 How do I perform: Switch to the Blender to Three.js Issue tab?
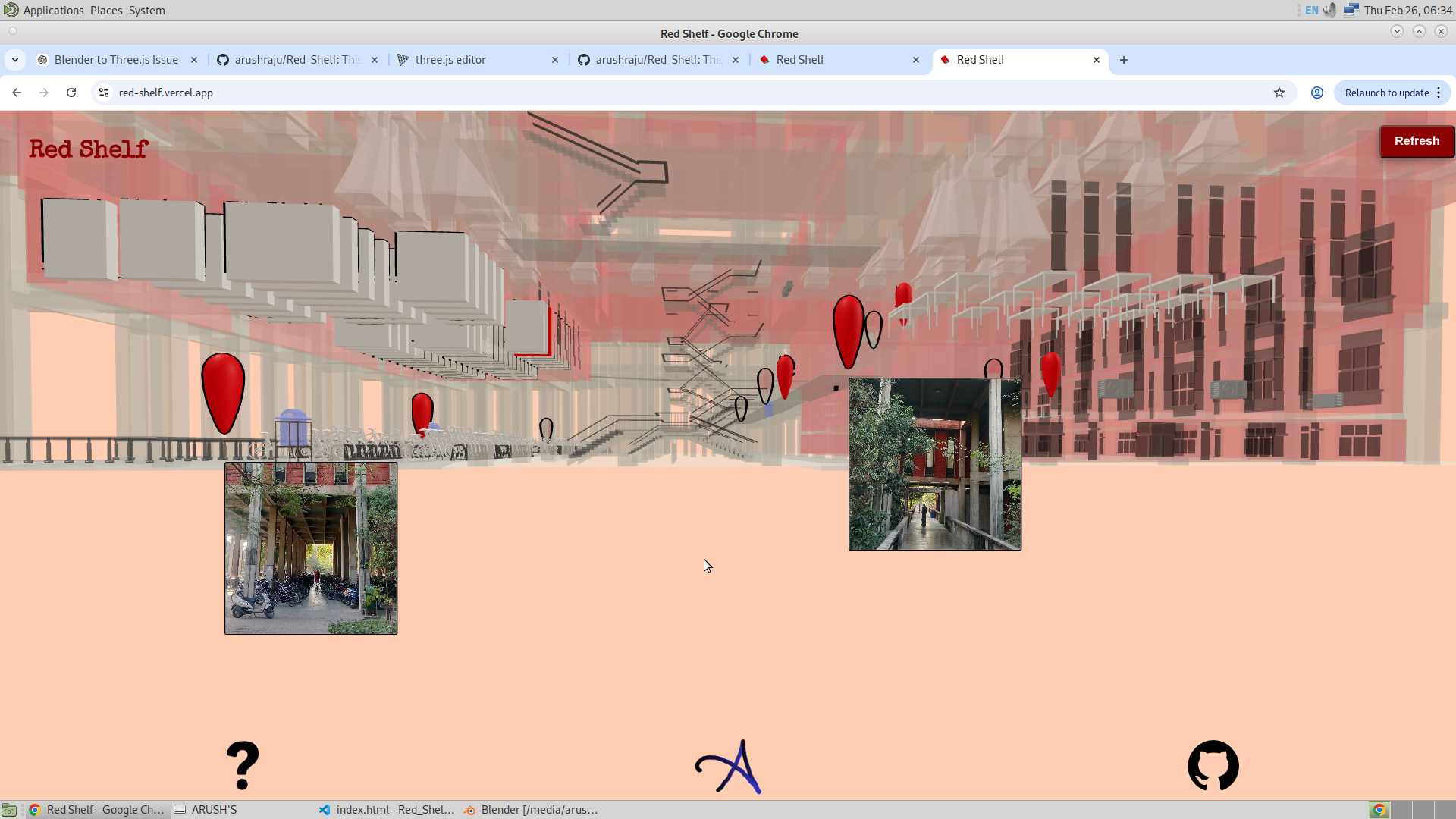[115, 59]
